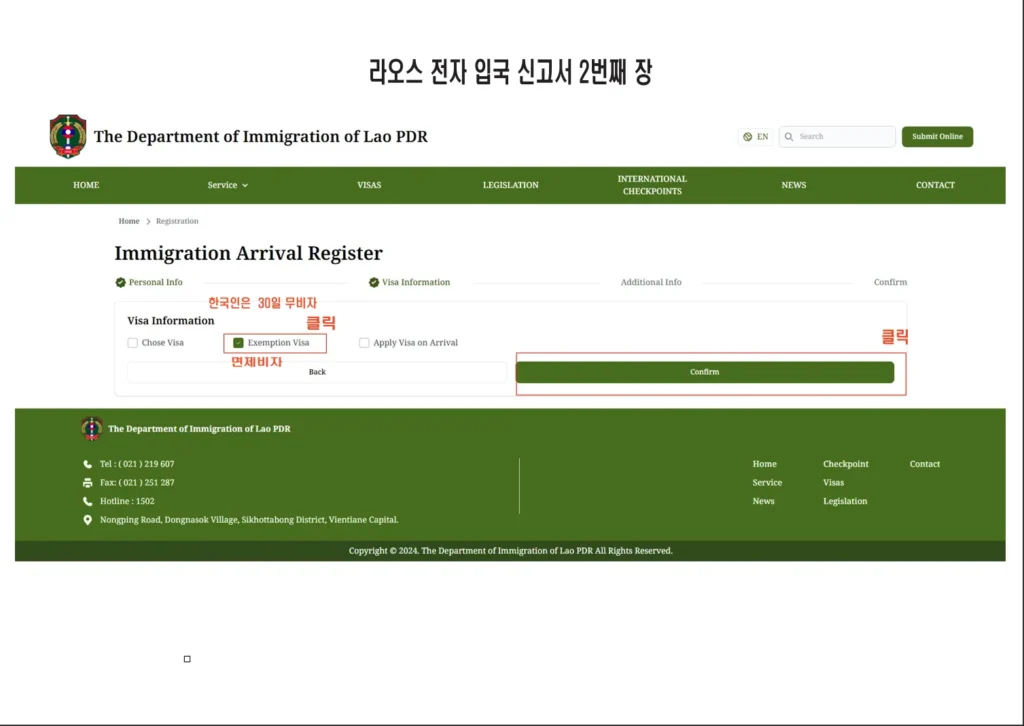Click the telephone icon next to Tel number
This screenshot has width=1024, height=726.
pyautogui.click(x=86, y=464)
